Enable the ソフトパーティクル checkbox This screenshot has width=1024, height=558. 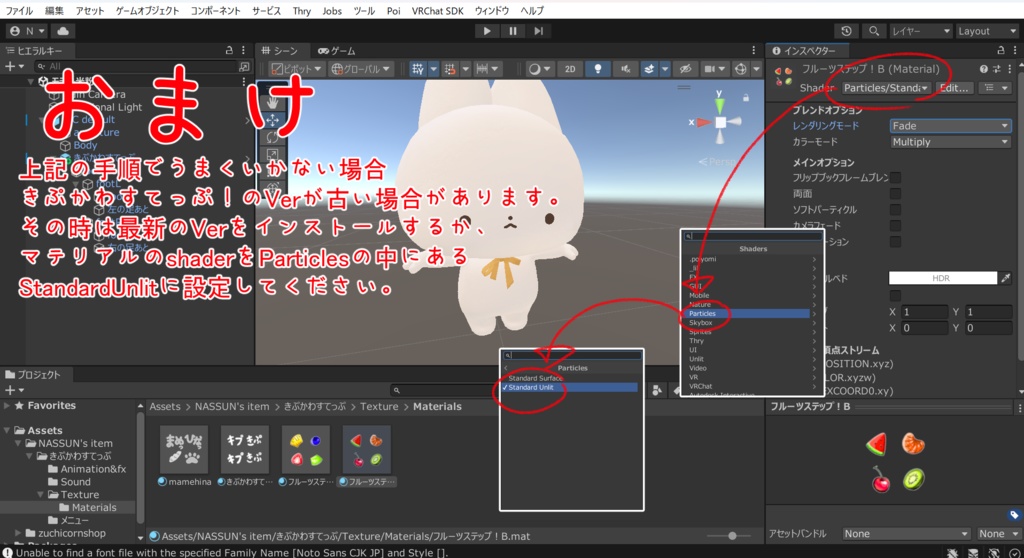[x=895, y=209]
